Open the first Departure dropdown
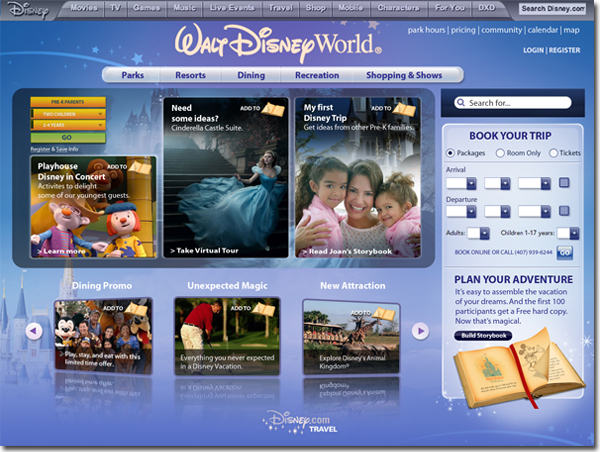Screen dimensions: 600x452 [461, 211]
